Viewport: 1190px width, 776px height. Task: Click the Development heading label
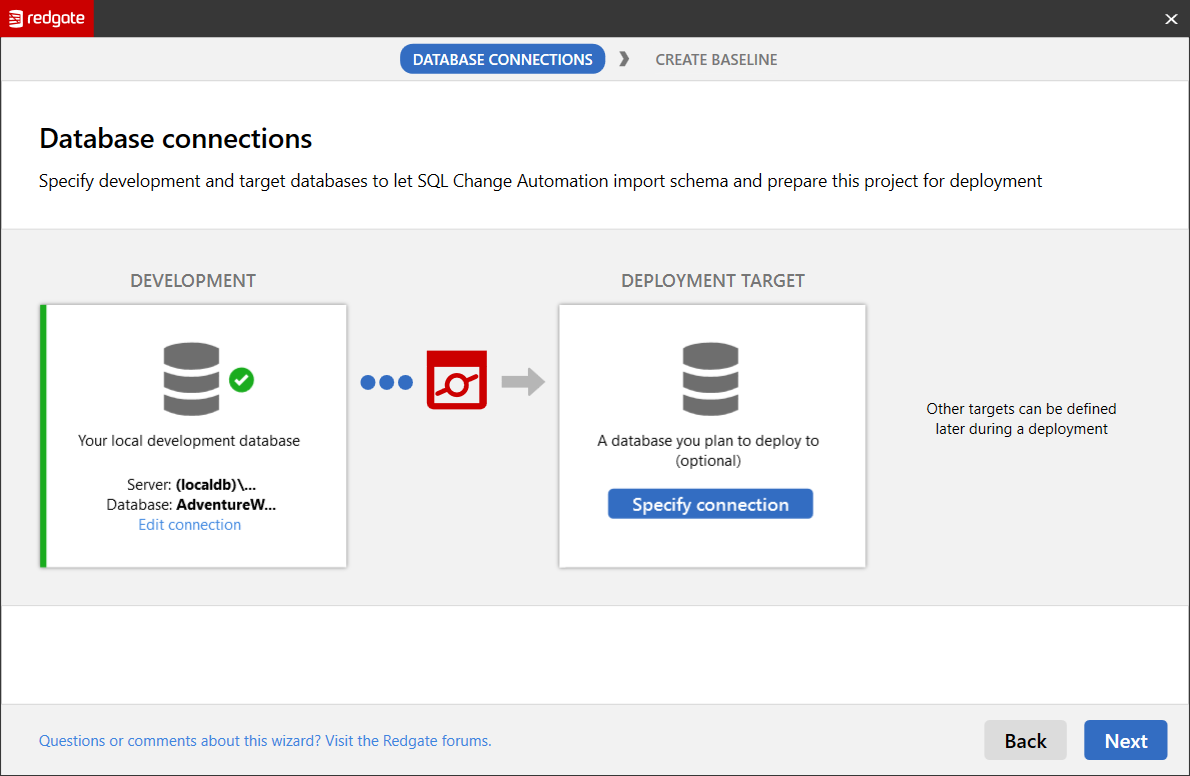coord(193,281)
